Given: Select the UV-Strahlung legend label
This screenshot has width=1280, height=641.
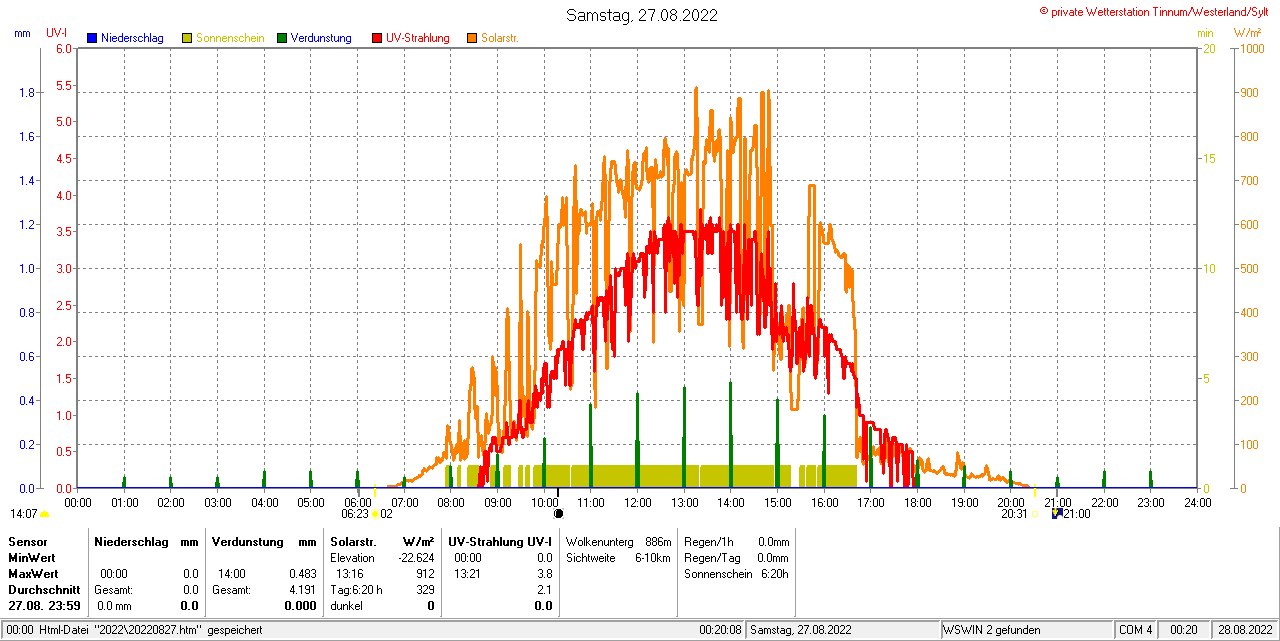Looking at the screenshot, I should pos(418,38).
